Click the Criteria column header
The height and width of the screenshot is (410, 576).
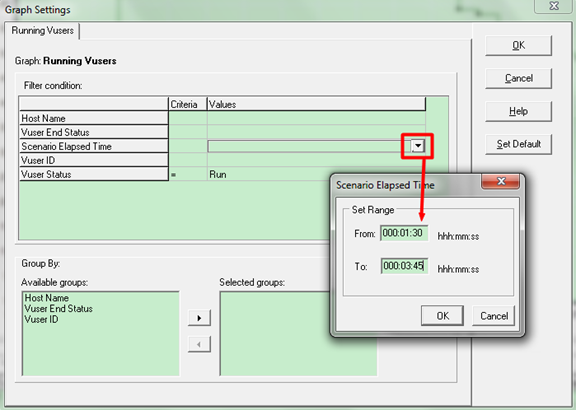tap(188, 104)
